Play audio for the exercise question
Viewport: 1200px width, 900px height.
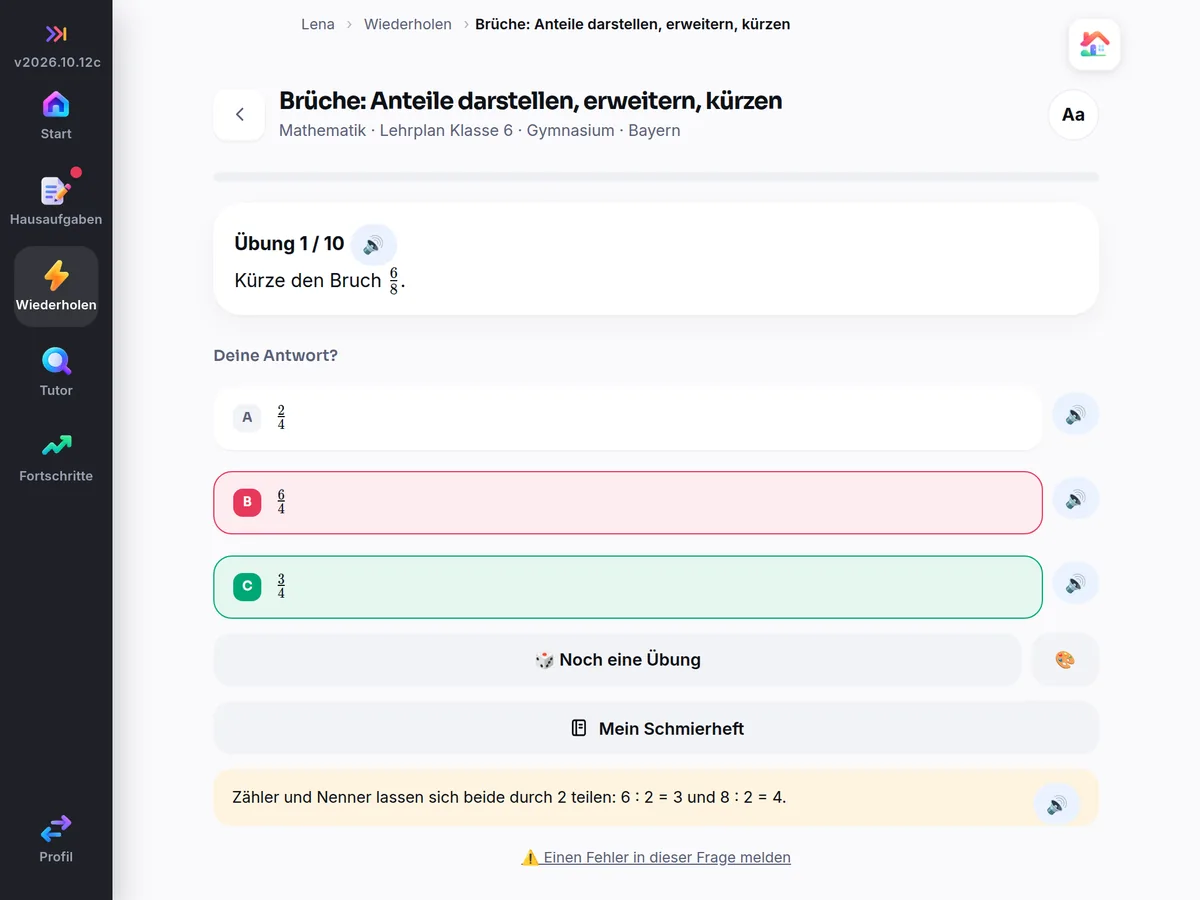pos(373,245)
